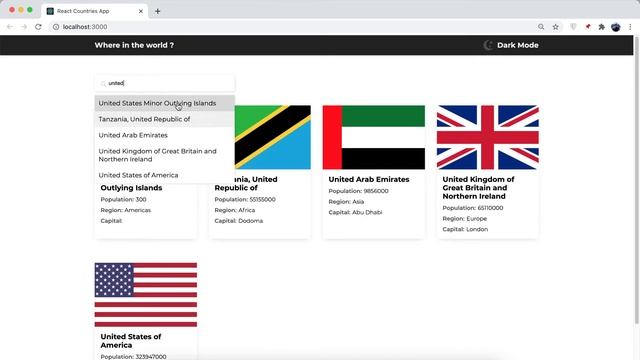The image size is (640, 360).
Task: Click Capital: Abu Dhabi text
Action: click(x=355, y=212)
